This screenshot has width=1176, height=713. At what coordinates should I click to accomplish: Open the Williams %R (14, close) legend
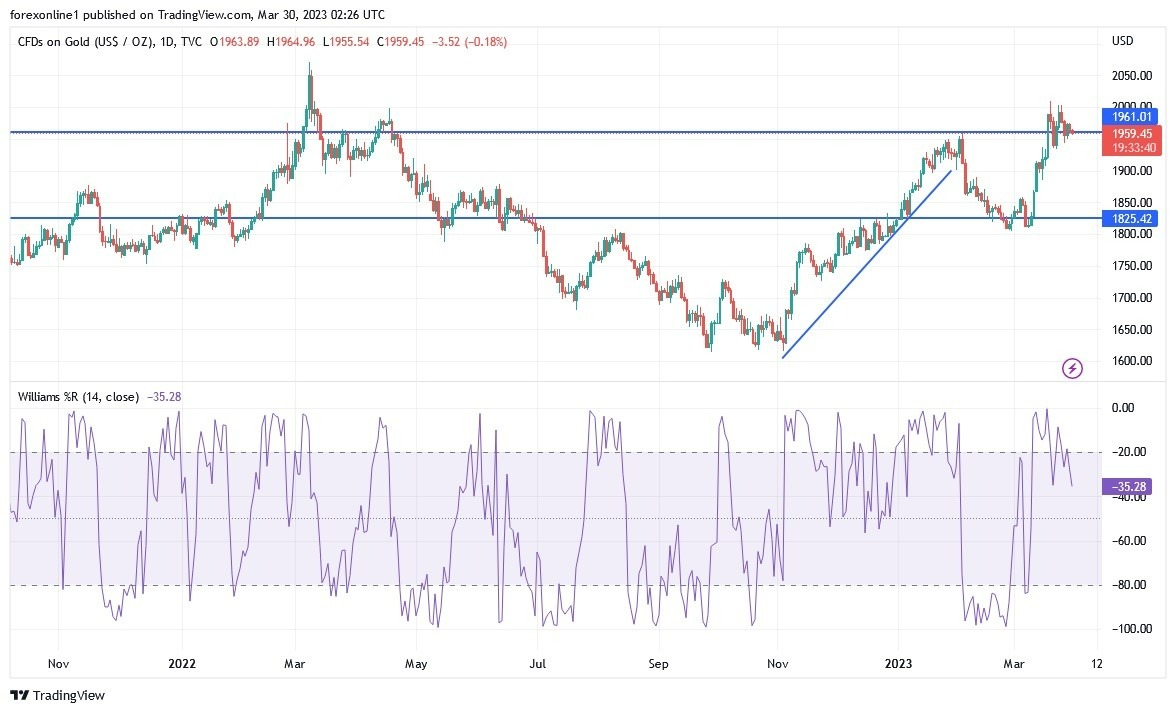click(x=78, y=397)
